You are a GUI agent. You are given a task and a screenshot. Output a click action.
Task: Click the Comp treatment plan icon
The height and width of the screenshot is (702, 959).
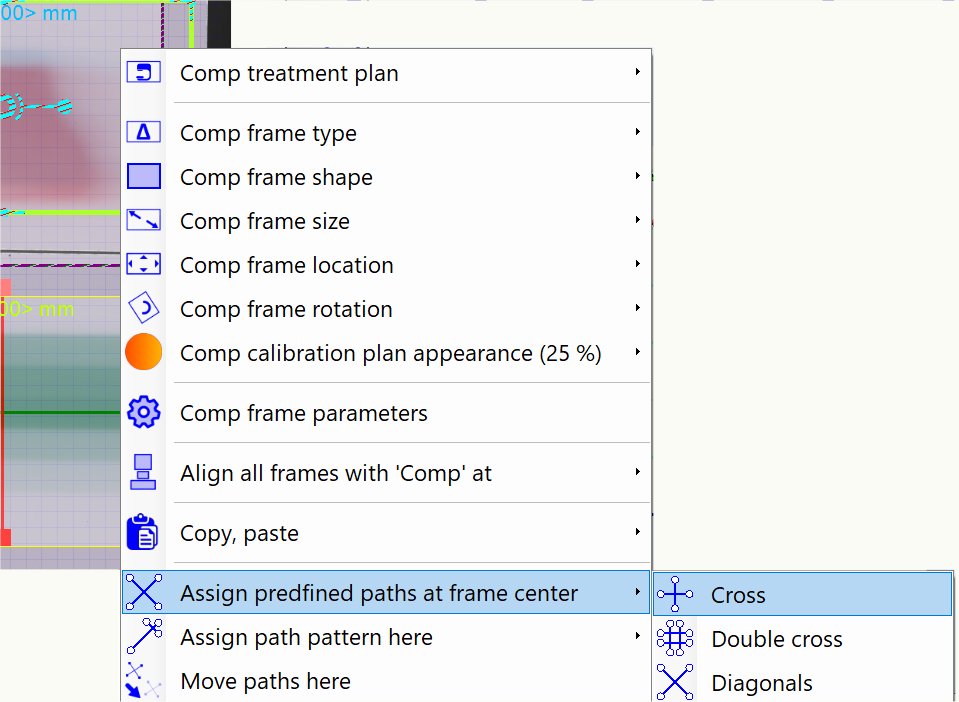144,73
